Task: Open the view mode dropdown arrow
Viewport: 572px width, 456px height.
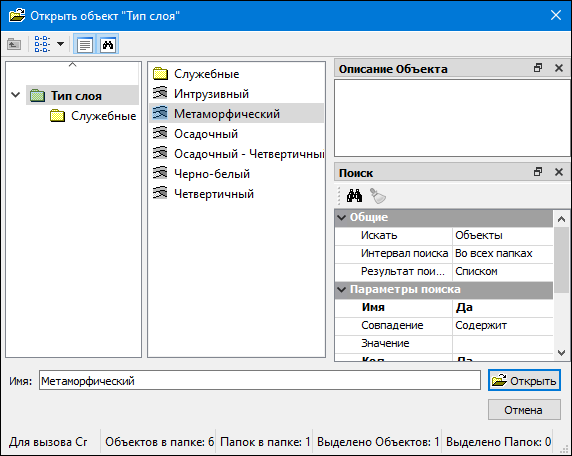Action: [60, 45]
